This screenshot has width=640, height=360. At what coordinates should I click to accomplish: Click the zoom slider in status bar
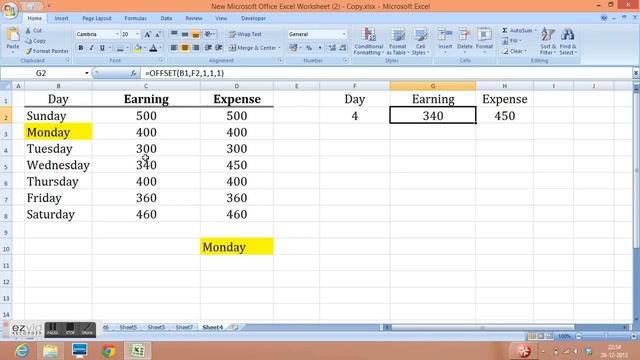pyautogui.click(x=606, y=336)
